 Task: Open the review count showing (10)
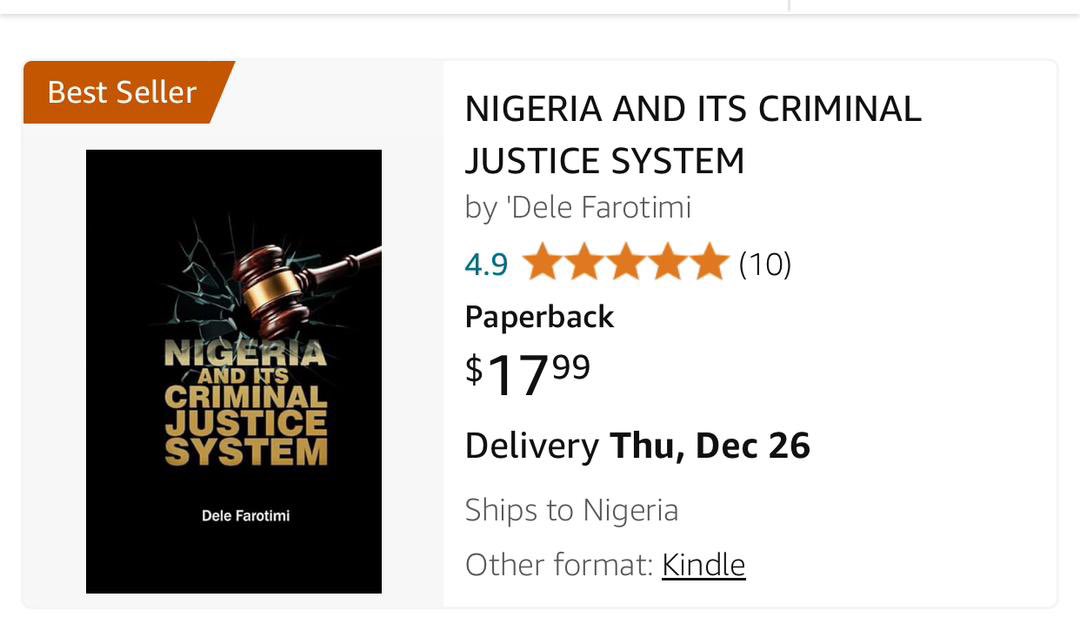pos(765,264)
